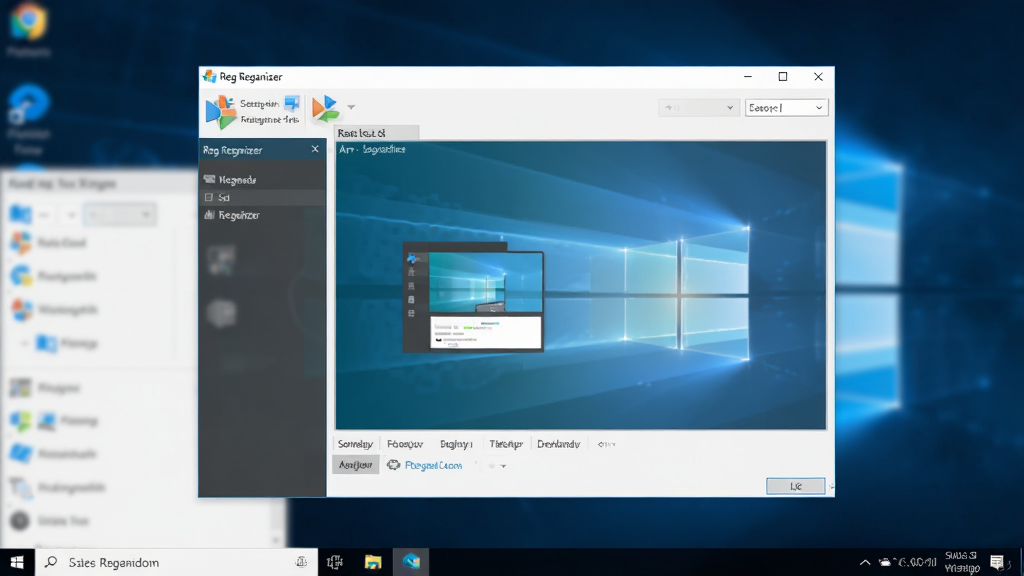Select the third colorful item in background list
The width and height of the screenshot is (1024, 576).
pos(55,310)
